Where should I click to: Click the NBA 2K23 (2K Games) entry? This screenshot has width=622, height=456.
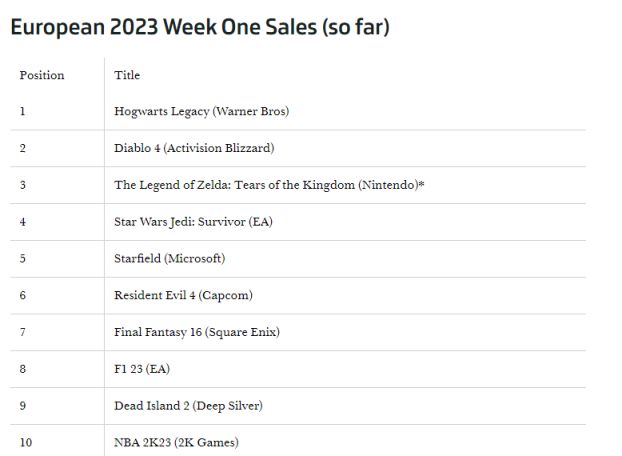tap(176, 442)
